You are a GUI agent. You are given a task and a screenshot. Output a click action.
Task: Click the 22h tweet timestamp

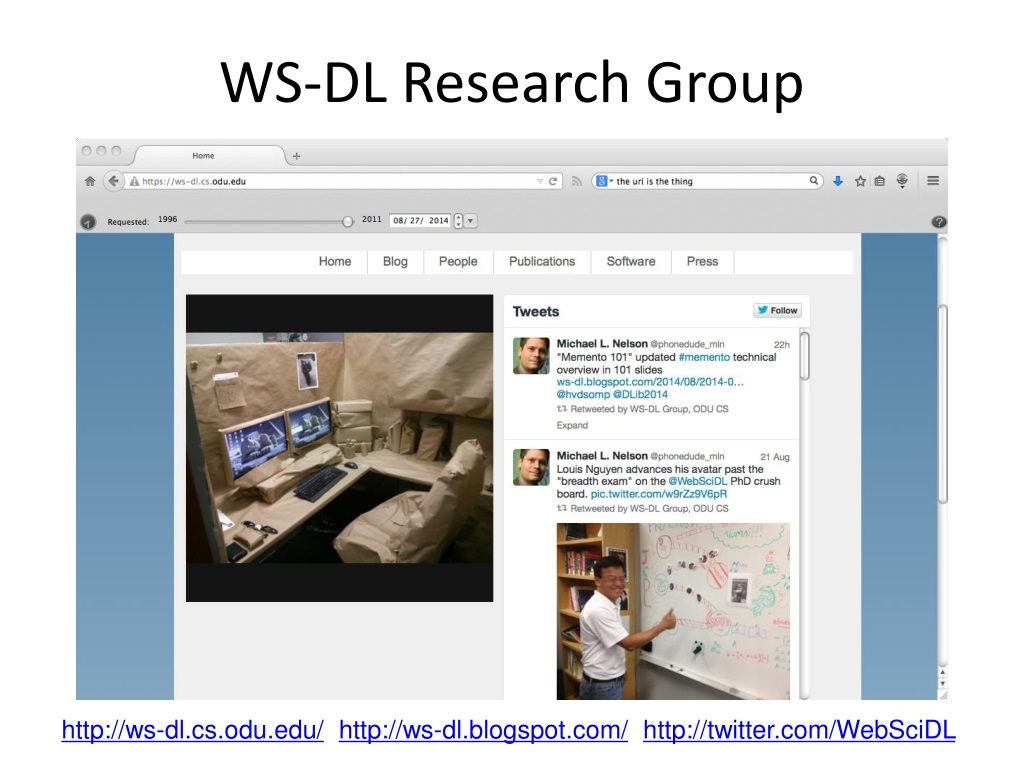[x=782, y=345]
